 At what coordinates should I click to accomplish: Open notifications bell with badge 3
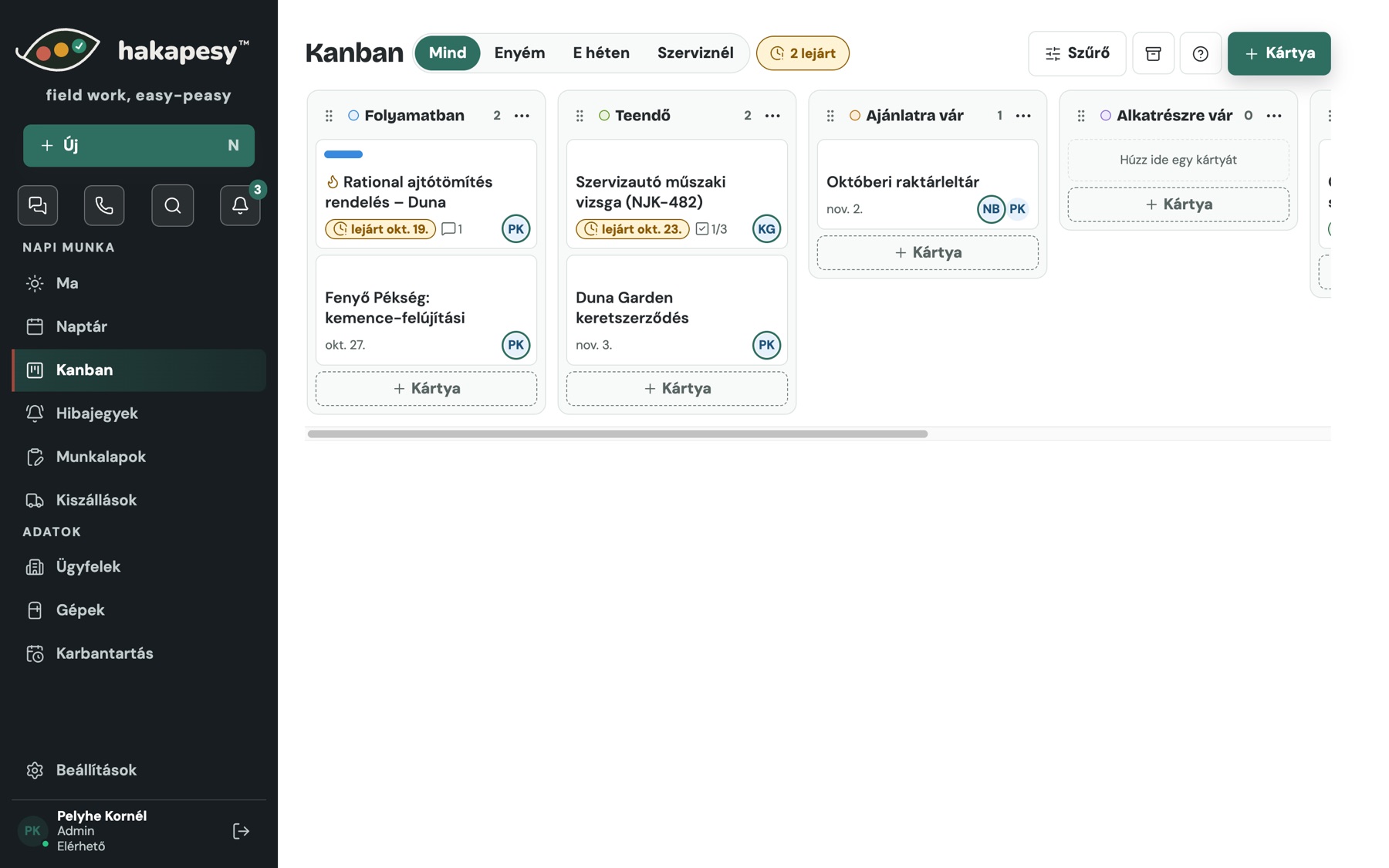tap(240, 205)
